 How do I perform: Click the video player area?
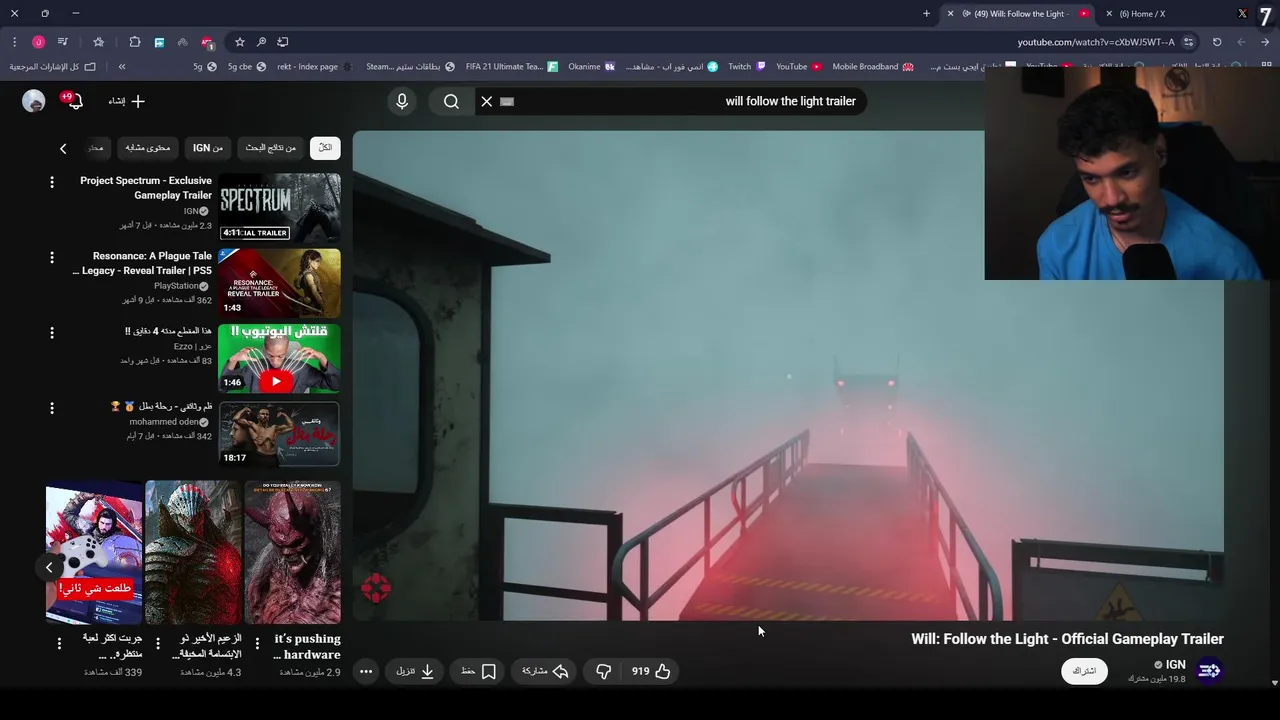pos(788,375)
